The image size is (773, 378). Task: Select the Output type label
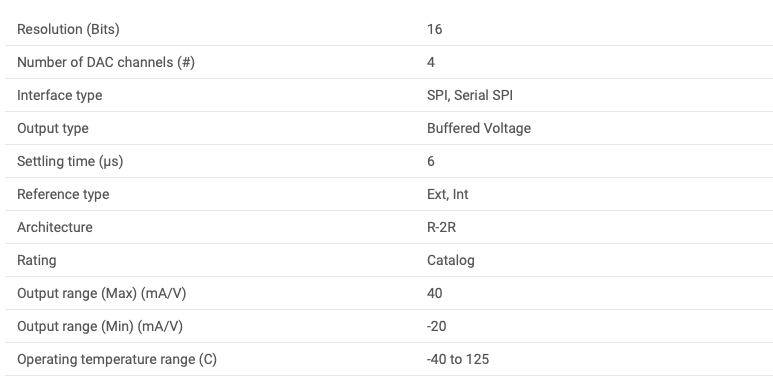point(53,129)
